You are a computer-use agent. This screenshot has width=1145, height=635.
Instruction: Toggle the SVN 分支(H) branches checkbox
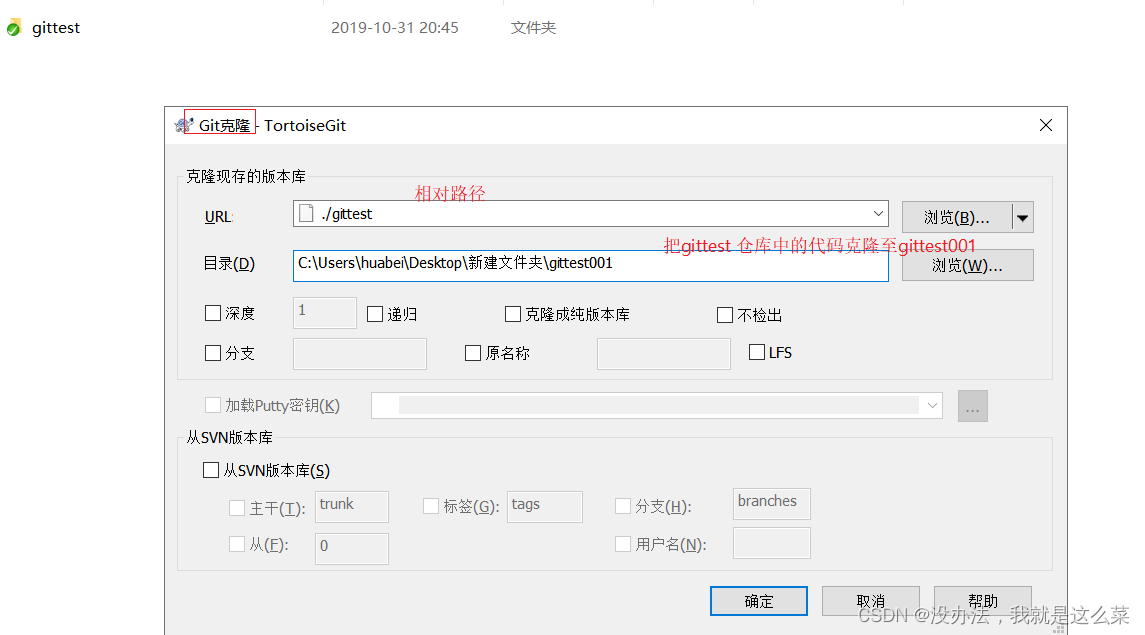623,506
